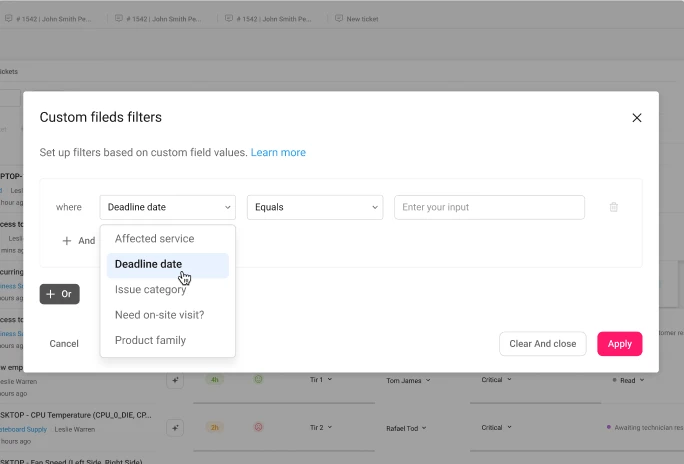Click the Leslie Warren name in CPU Temperature row
The height and width of the screenshot is (464, 684).
pyautogui.click(x=75, y=430)
